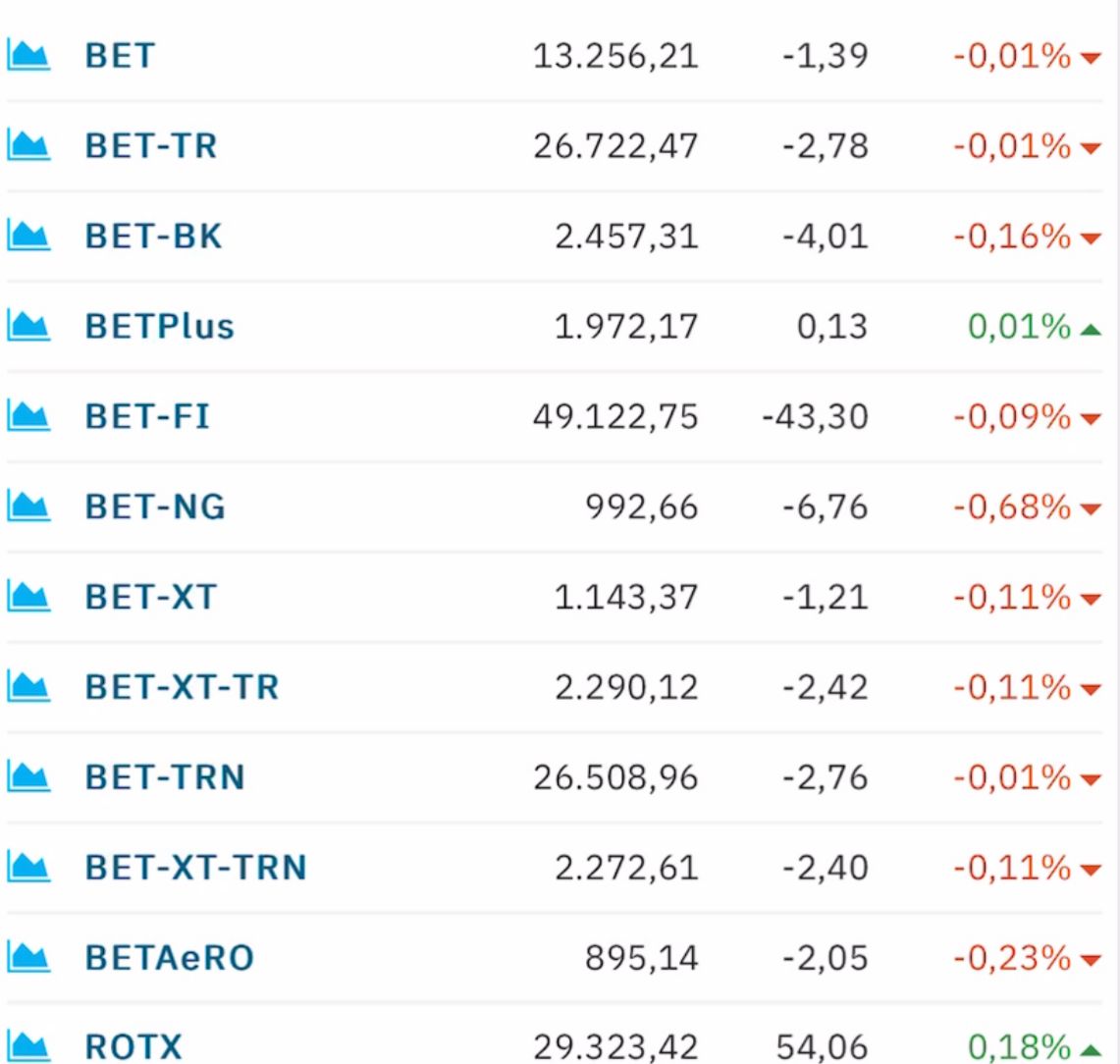The height and width of the screenshot is (1064, 1120).
Task: Open the BET-XT index link
Action: (x=150, y=597)
